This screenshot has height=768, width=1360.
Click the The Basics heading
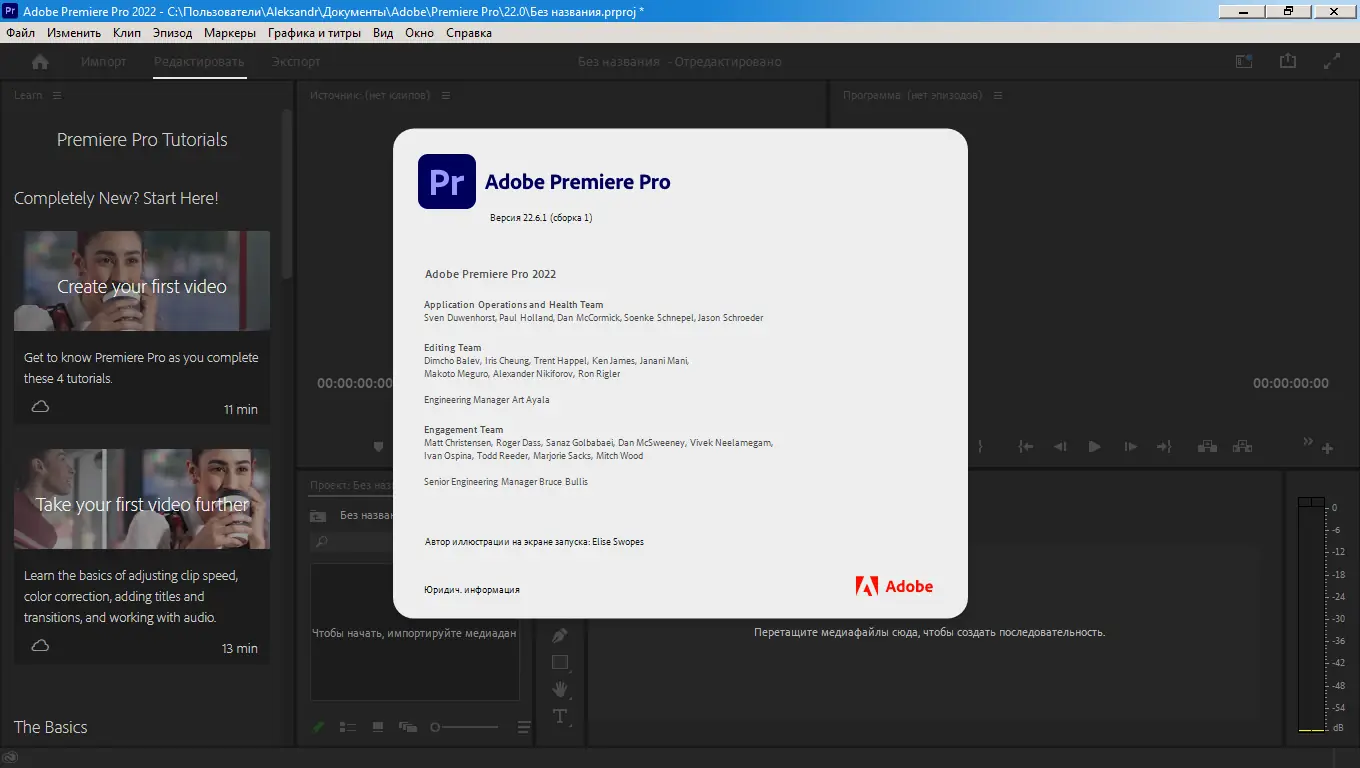point(51,727)
